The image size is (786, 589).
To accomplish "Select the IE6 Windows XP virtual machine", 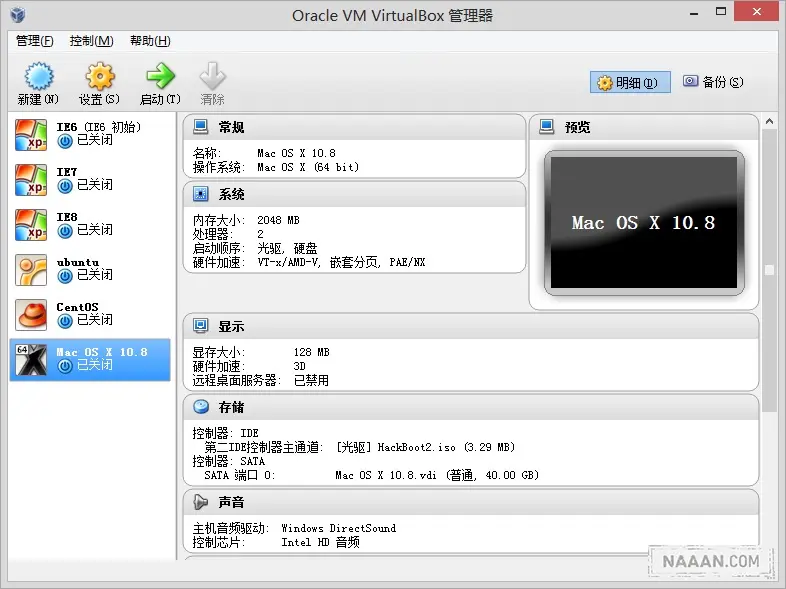I will 31,134.
